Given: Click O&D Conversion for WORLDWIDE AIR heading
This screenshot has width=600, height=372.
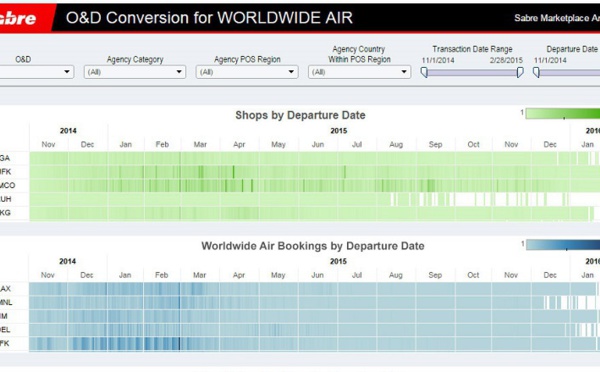Looking at the screenshot, I should click(x=209, y=18).
